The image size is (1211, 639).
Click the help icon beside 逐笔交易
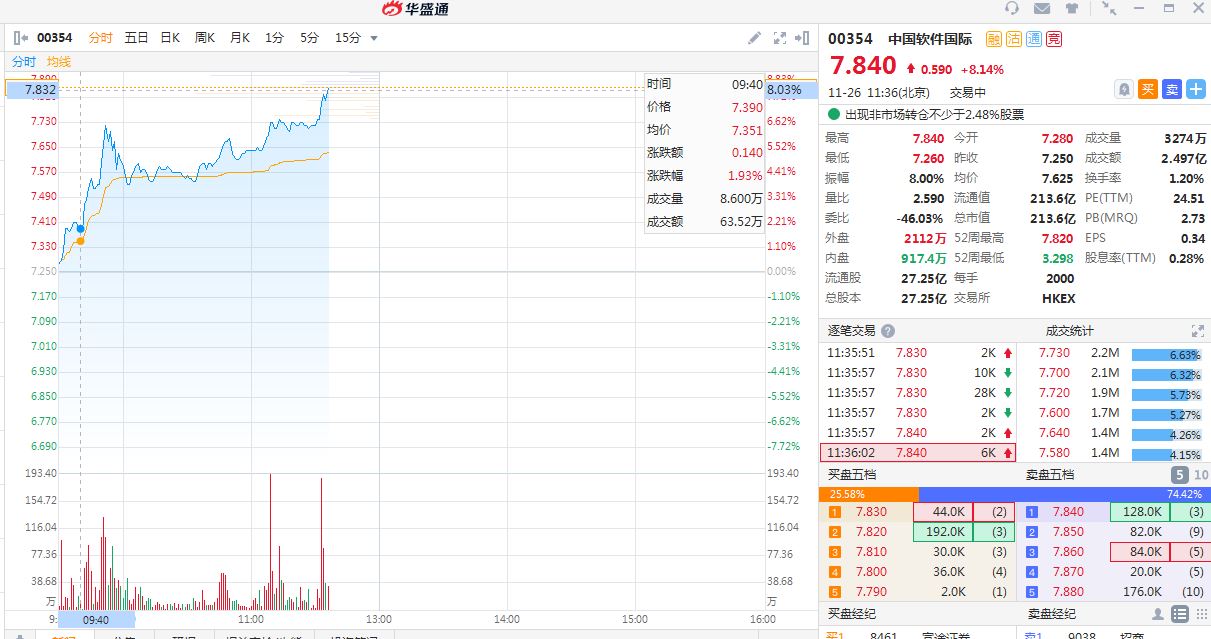(888, 331)
